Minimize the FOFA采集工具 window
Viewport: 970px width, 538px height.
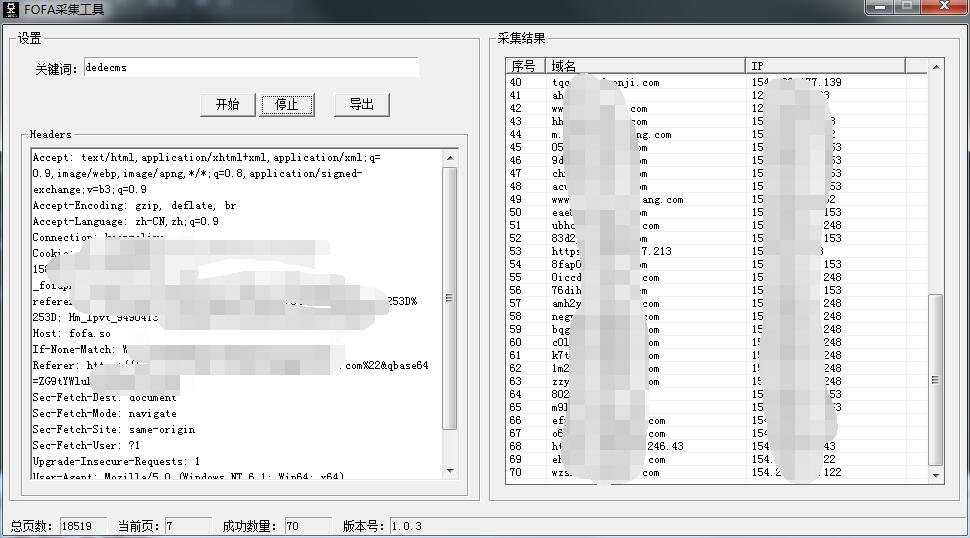(x=879, y=7)
